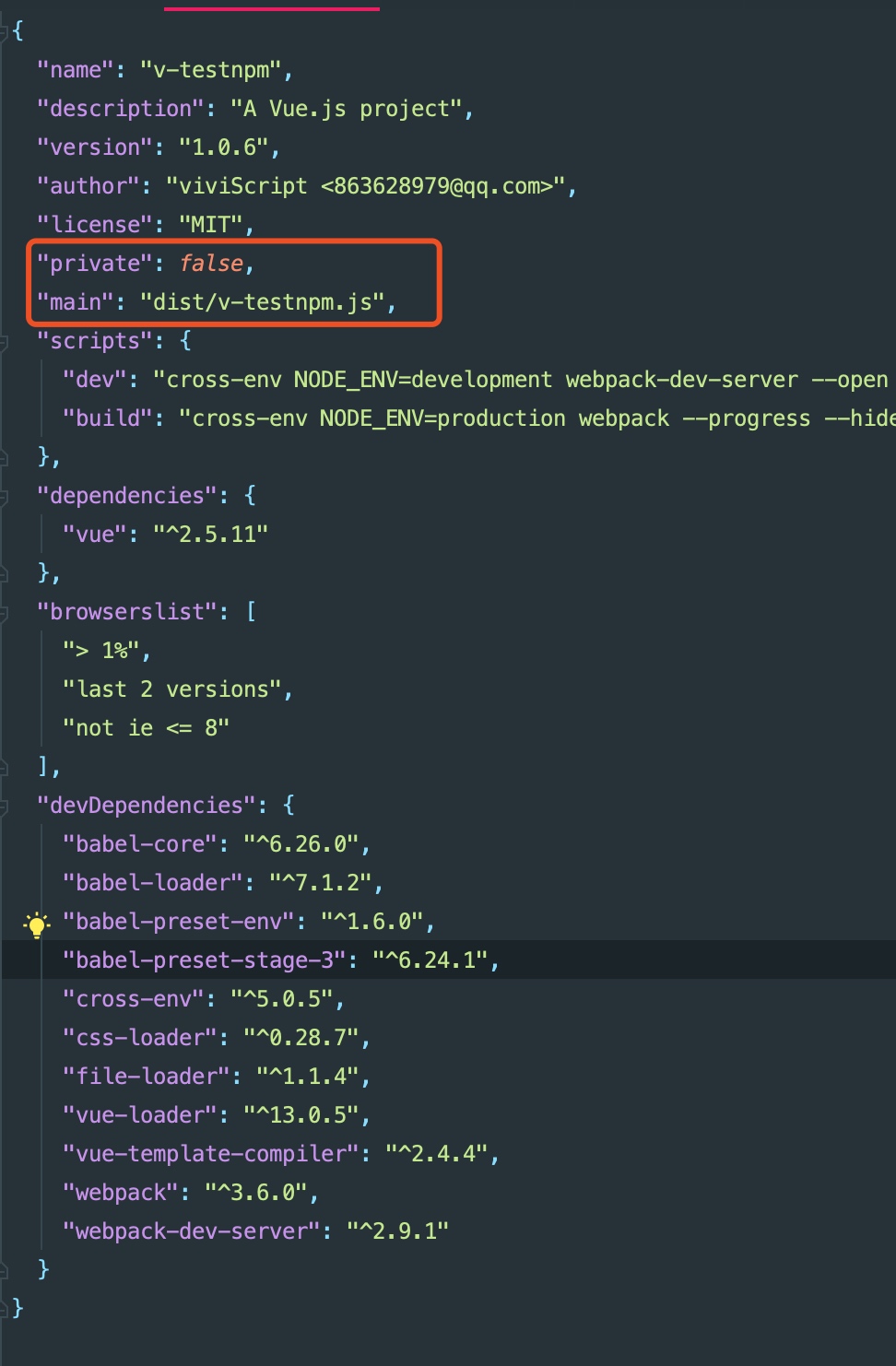The width and height of the screenshot is (896, 1366).
Task: Click the "^1.1.4" file-loader version
Action: click(308, 1077)
